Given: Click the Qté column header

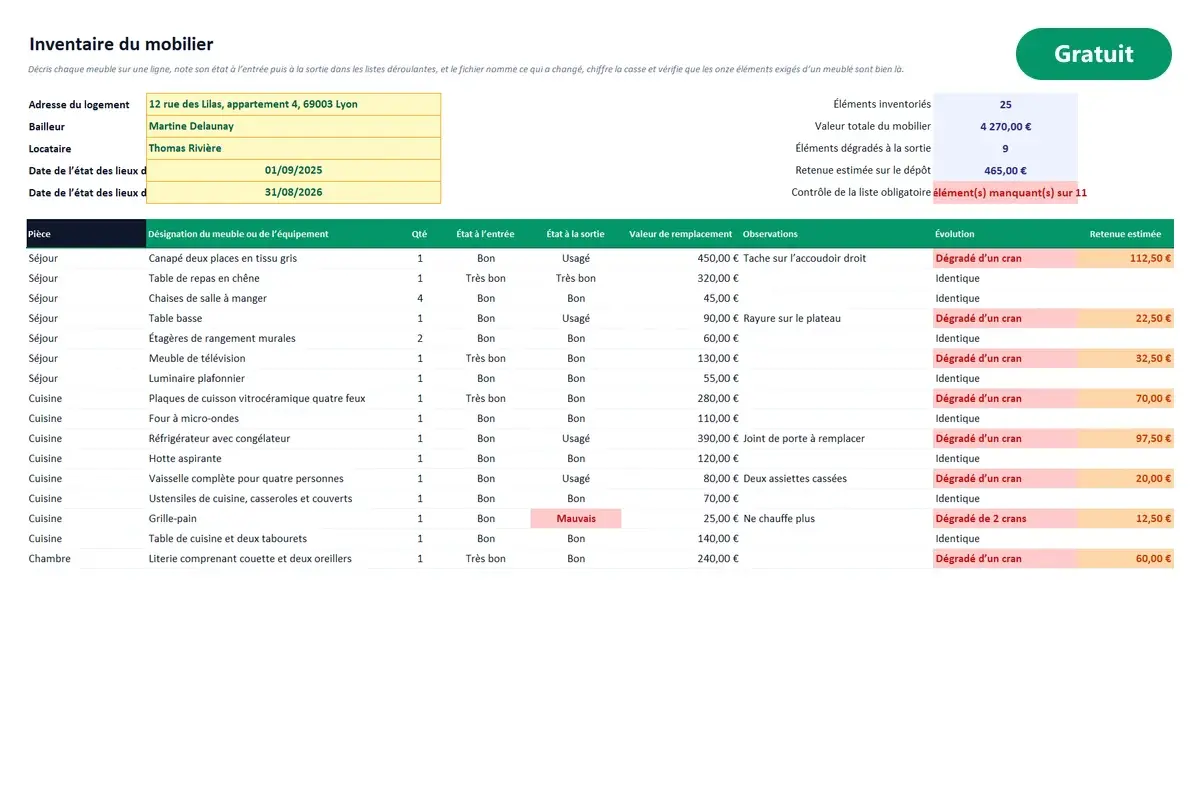Looking at the screenshot, I should pyautogui.click(x=419, y=234).
